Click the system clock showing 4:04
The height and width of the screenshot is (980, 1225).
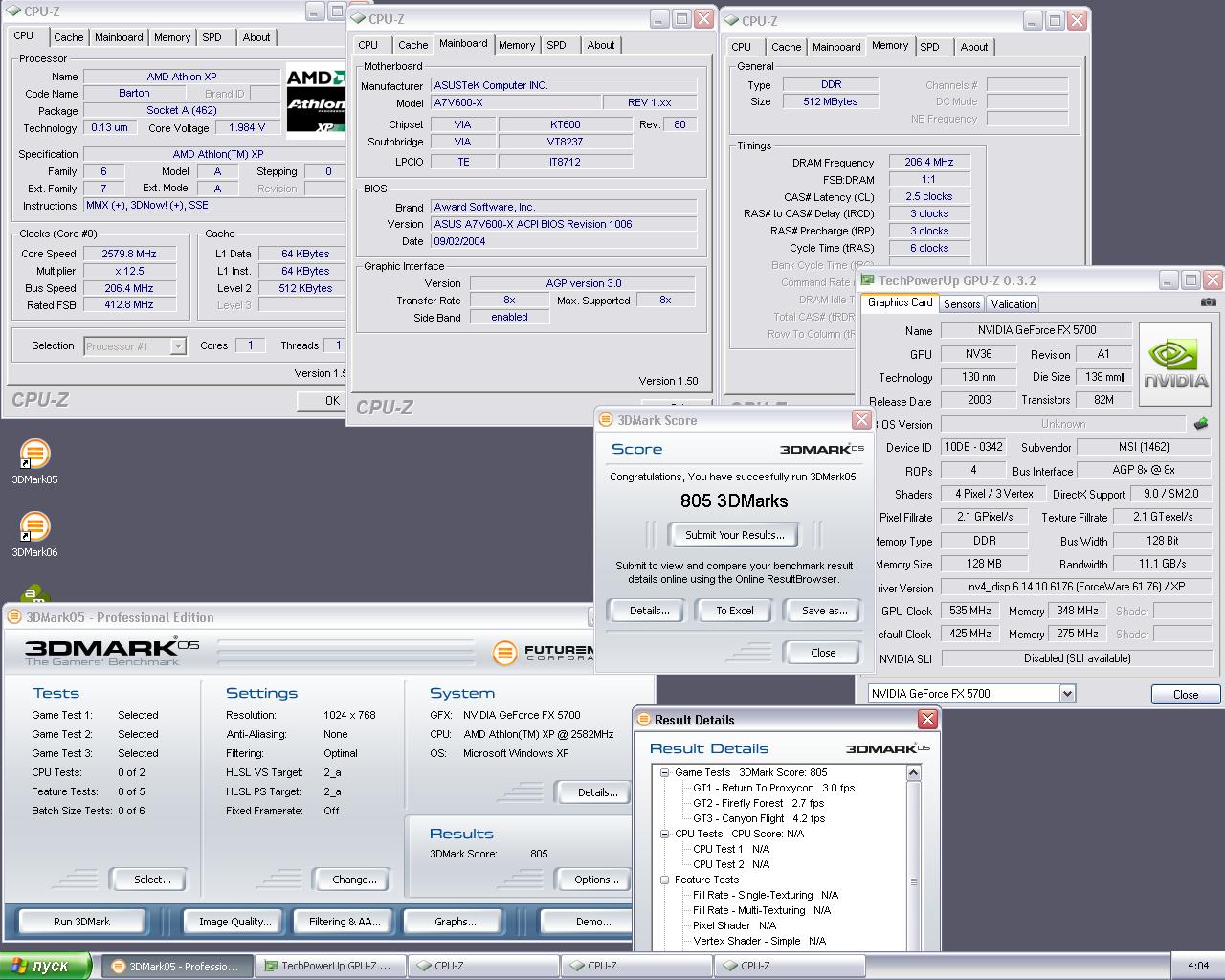[1197, 967]
